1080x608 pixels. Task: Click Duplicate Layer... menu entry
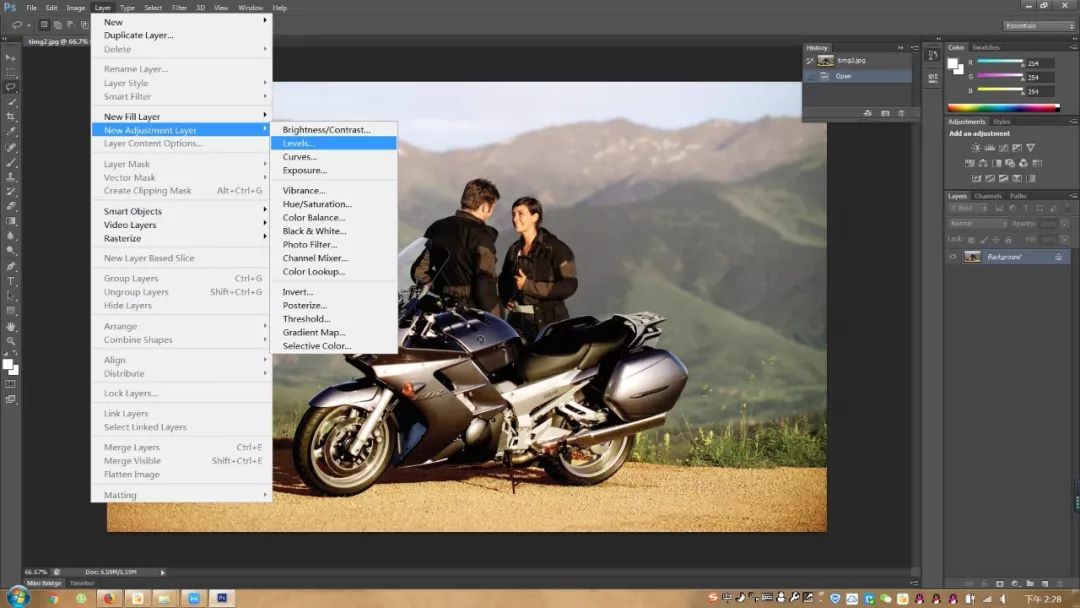[x=139, y=35]
